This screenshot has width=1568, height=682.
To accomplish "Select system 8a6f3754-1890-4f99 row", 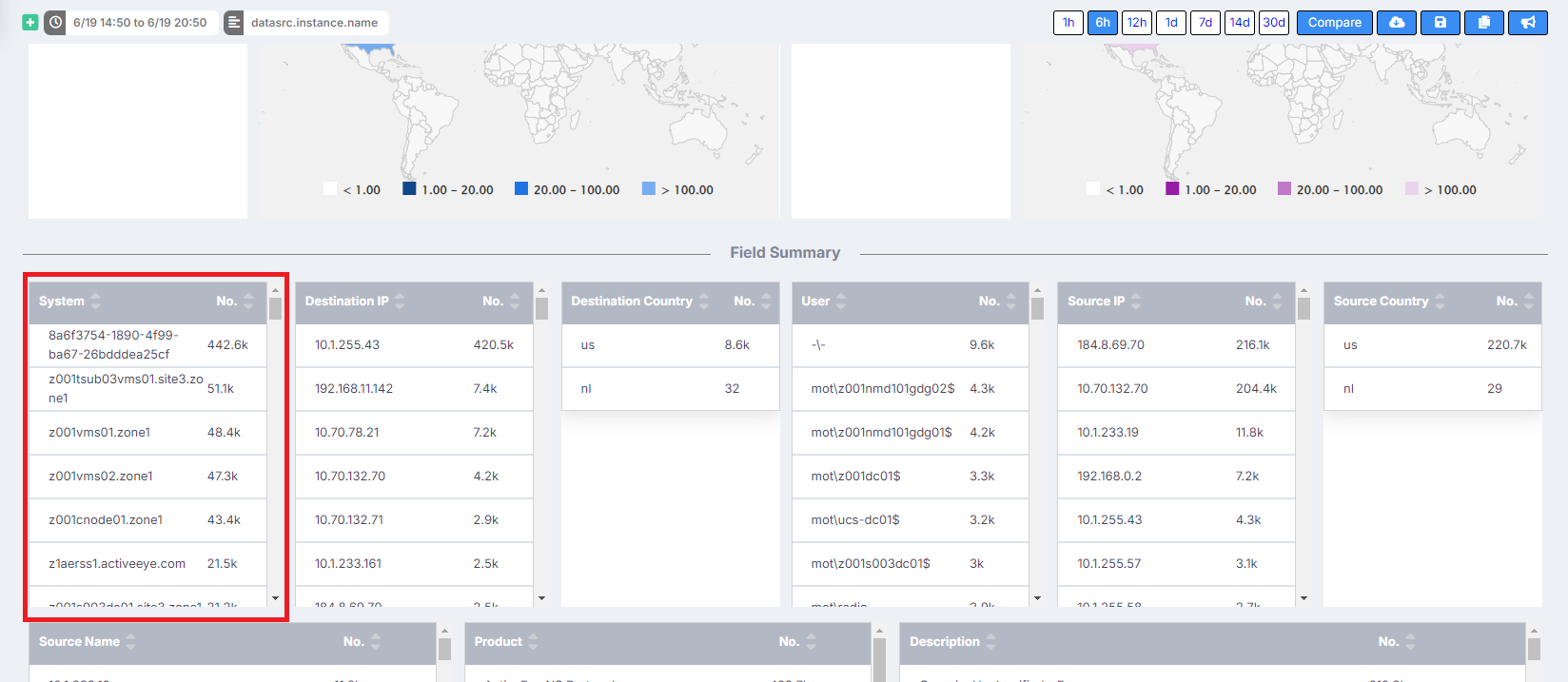I will (x=147, y=344).
